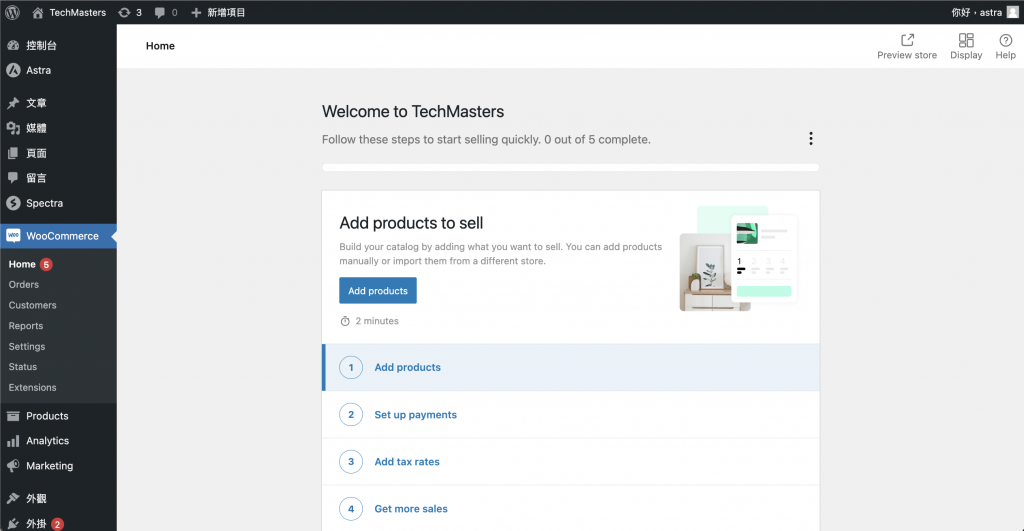Click the blue Add products button
The image size is (1024, 531).
coord(377,291)
